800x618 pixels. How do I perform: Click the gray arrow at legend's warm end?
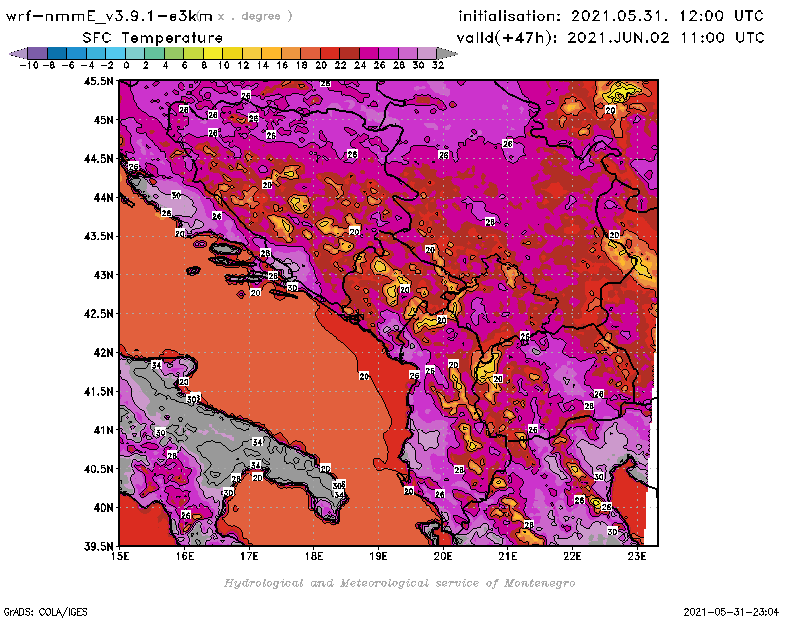tap(446, 53)
